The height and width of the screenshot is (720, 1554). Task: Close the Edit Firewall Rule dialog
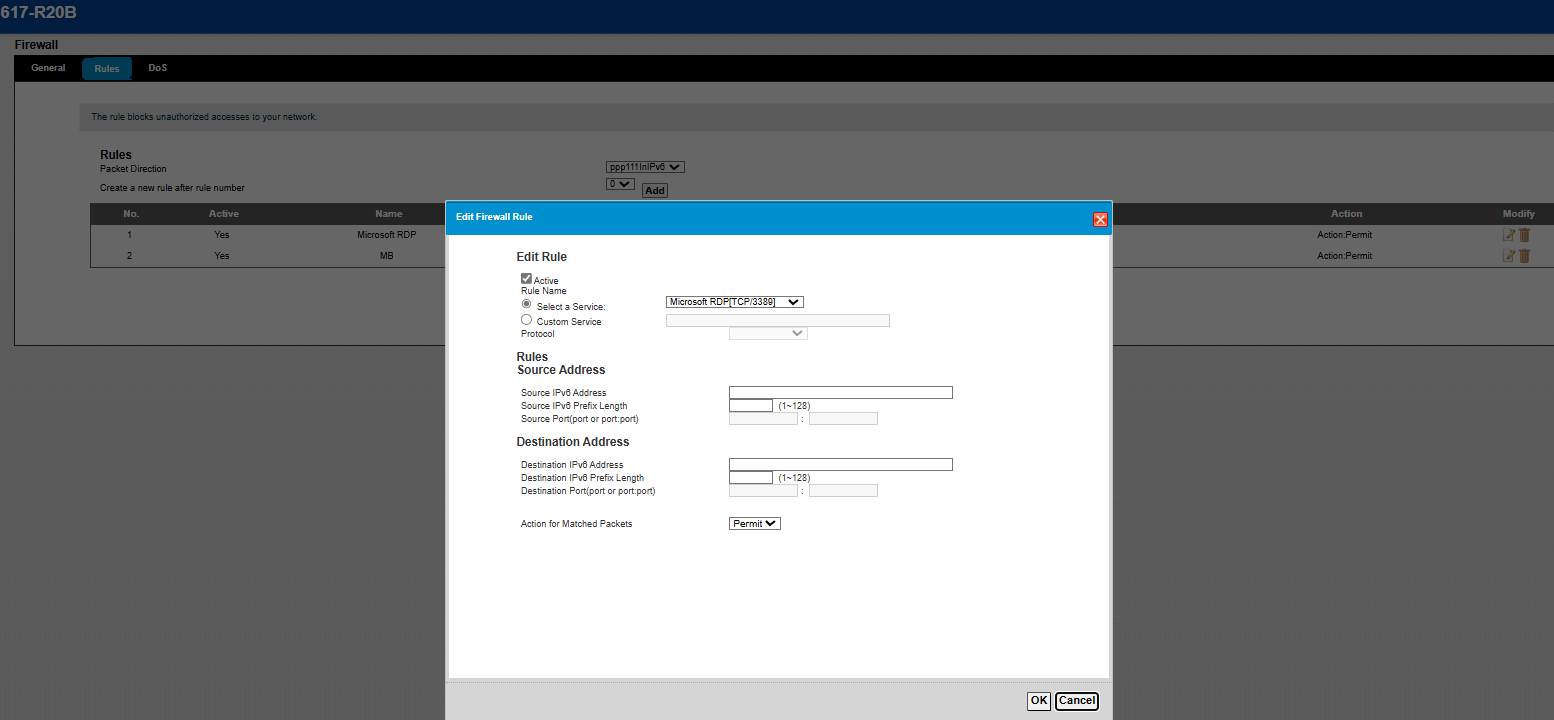pyautogui.click(x=1100, y=220)
